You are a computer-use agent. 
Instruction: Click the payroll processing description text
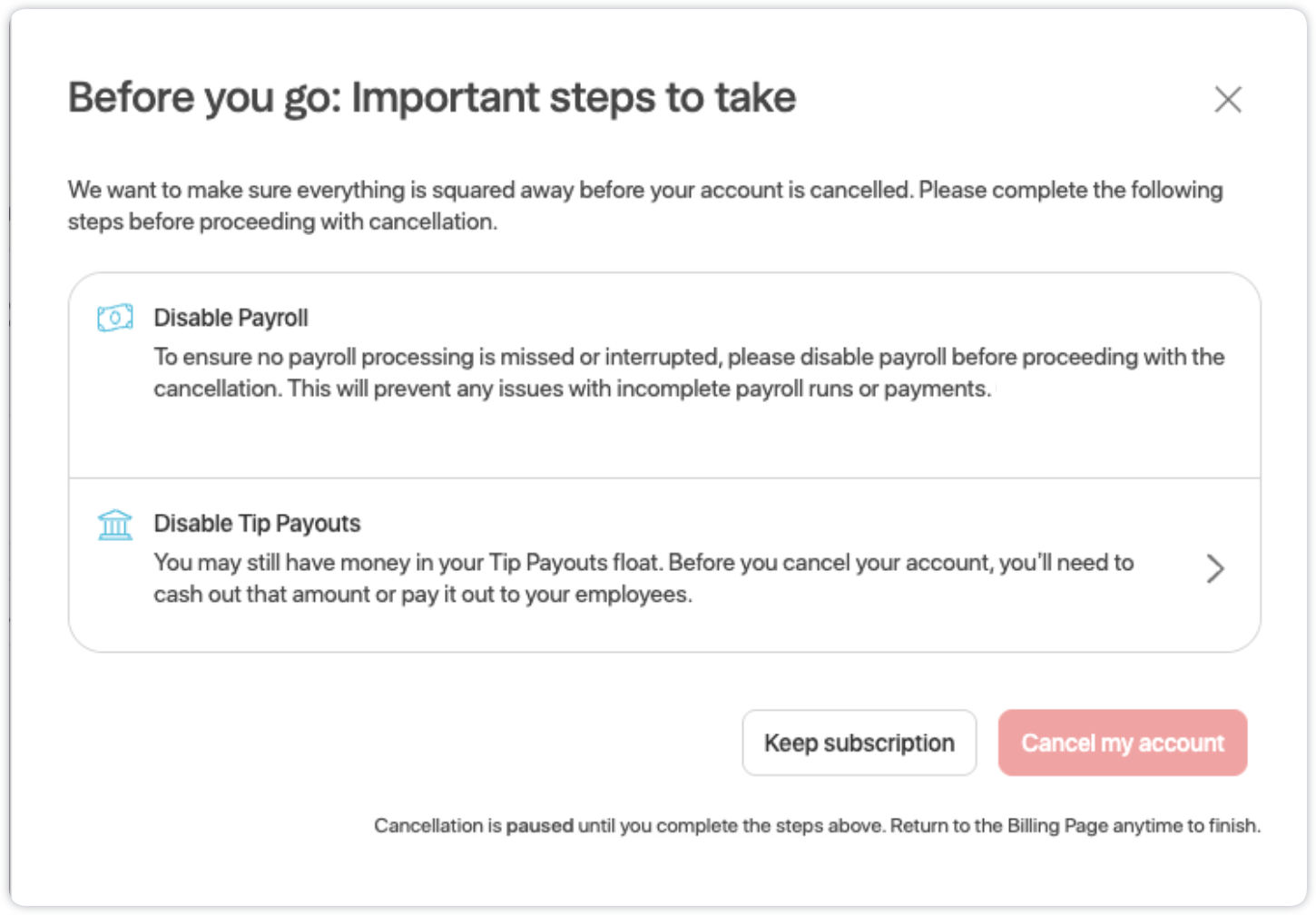click(689, 373)
